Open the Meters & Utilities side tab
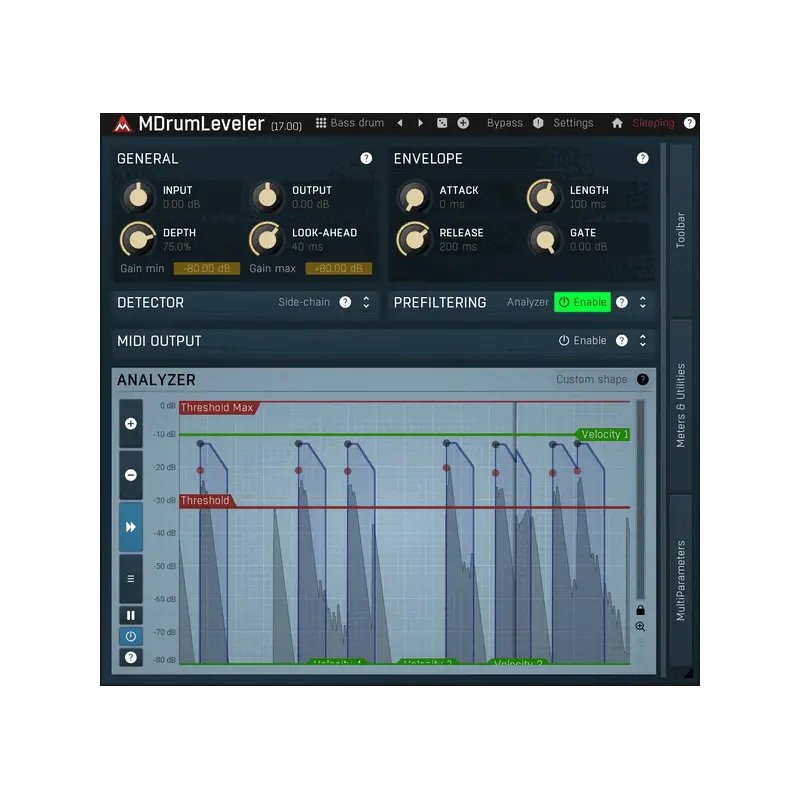The image size is (800, 800). [x=681, y=406]
